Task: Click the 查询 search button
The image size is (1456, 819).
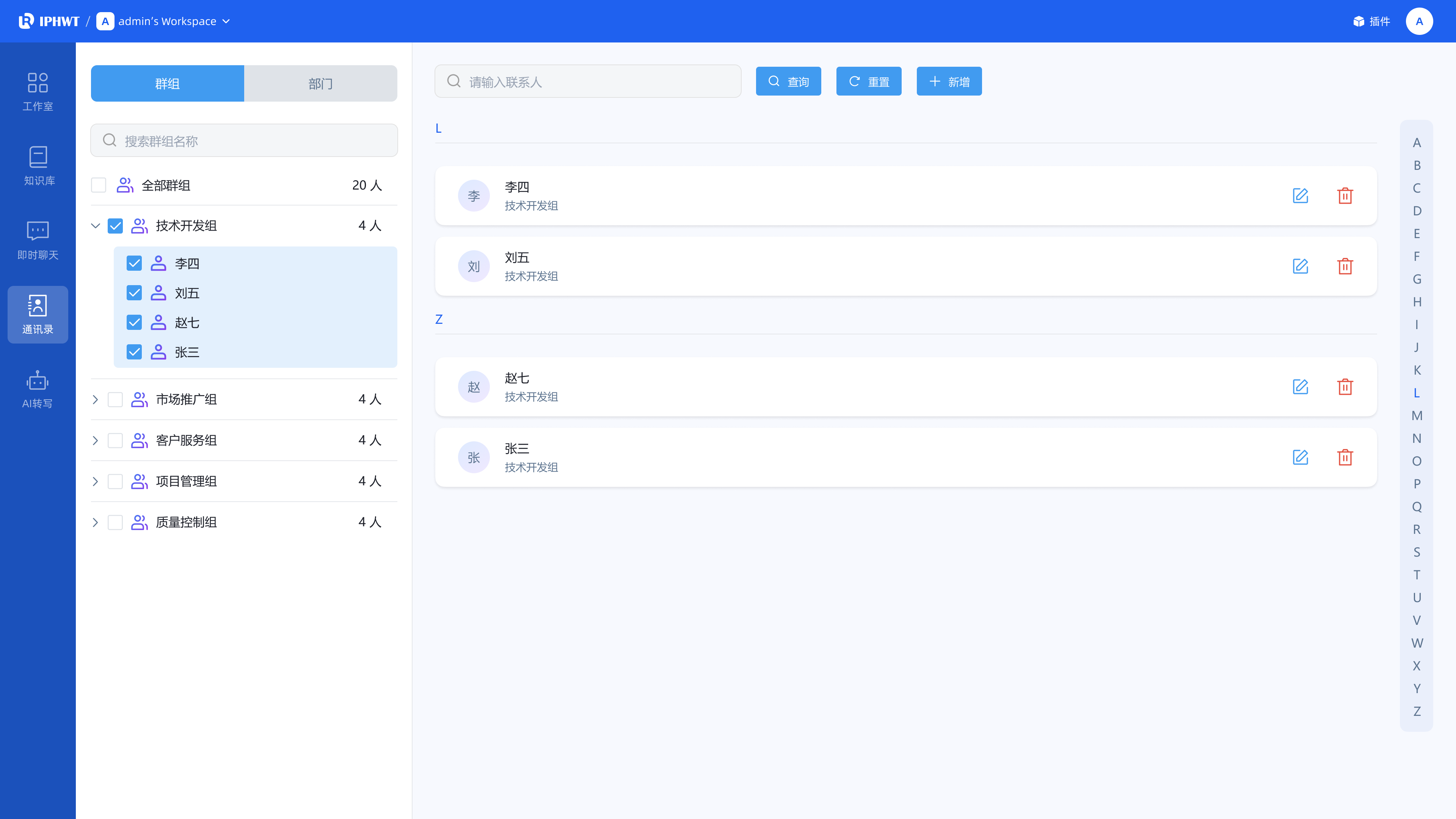Action: point(789,82)
